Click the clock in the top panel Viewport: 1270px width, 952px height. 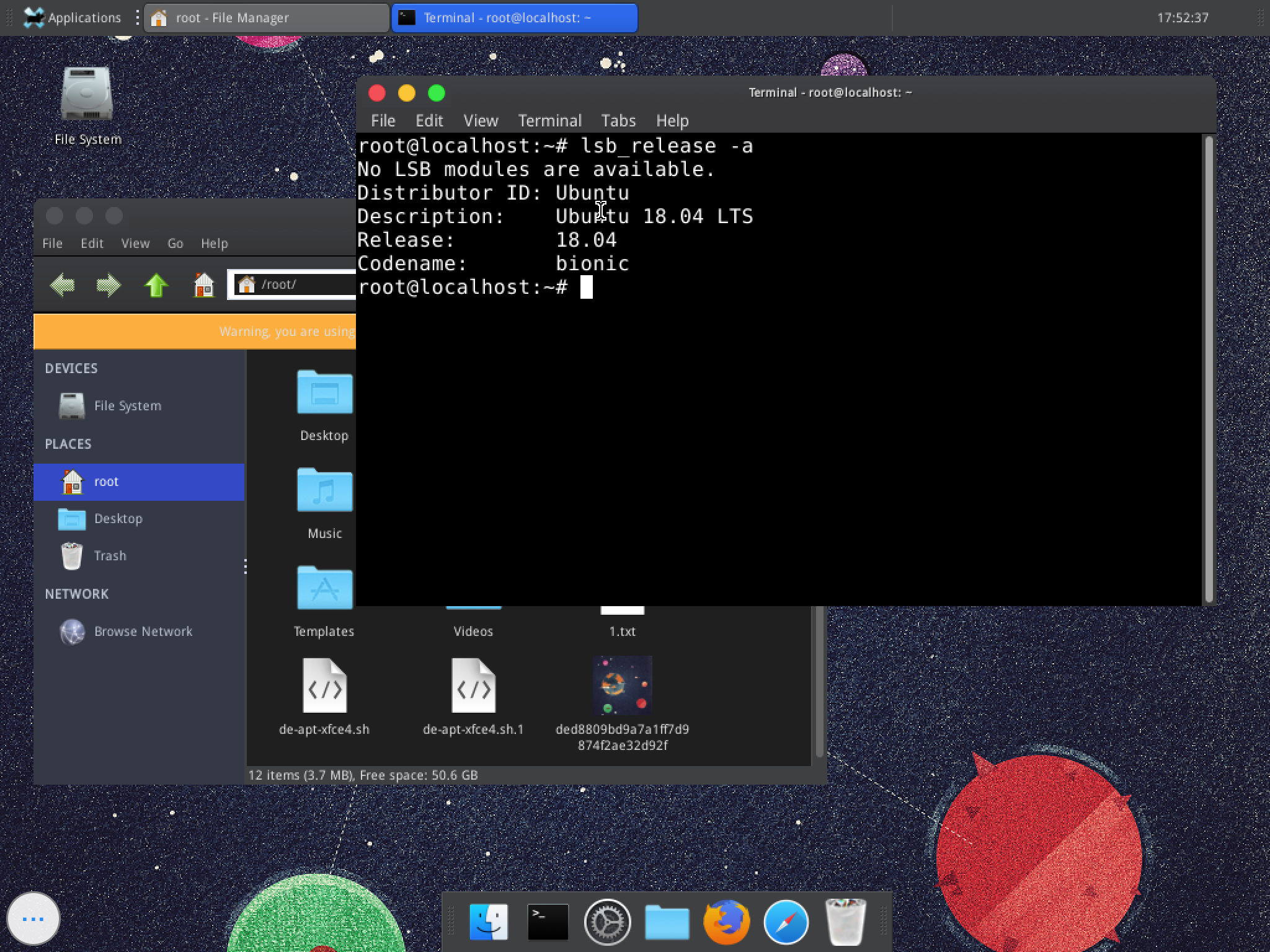(1183, 18)
